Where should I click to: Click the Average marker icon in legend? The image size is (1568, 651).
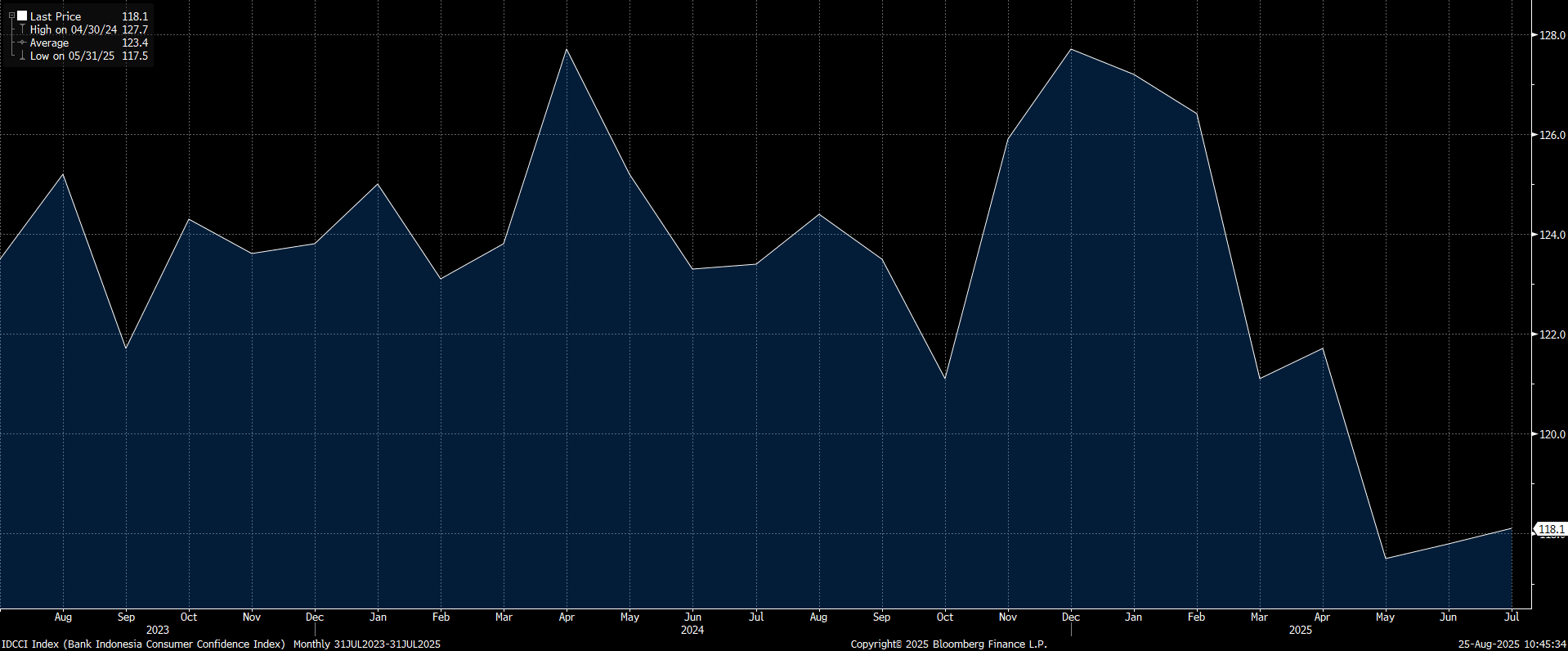point(22,43)
